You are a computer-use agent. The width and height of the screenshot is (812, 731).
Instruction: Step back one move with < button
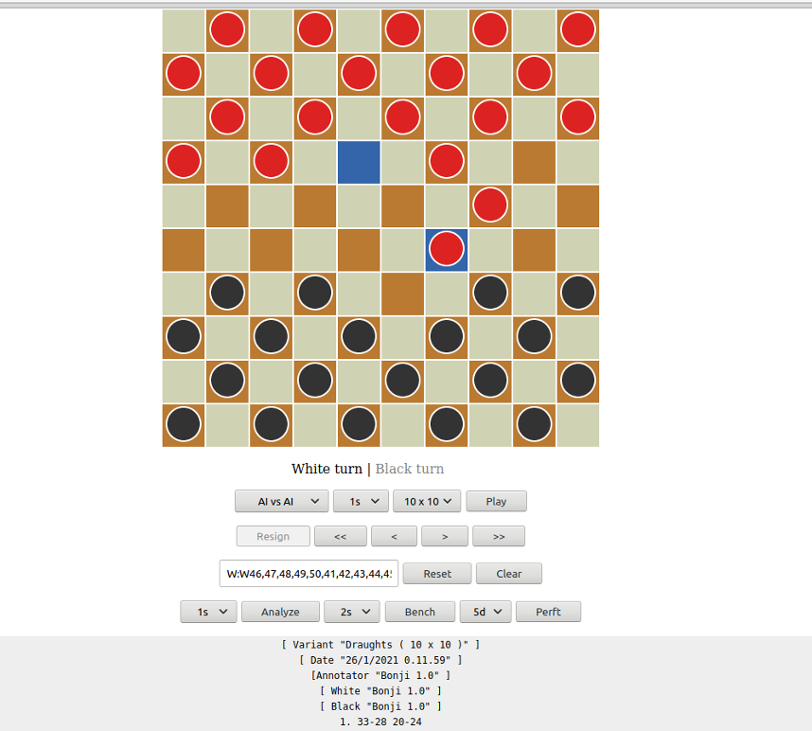(x=394, y=536)
